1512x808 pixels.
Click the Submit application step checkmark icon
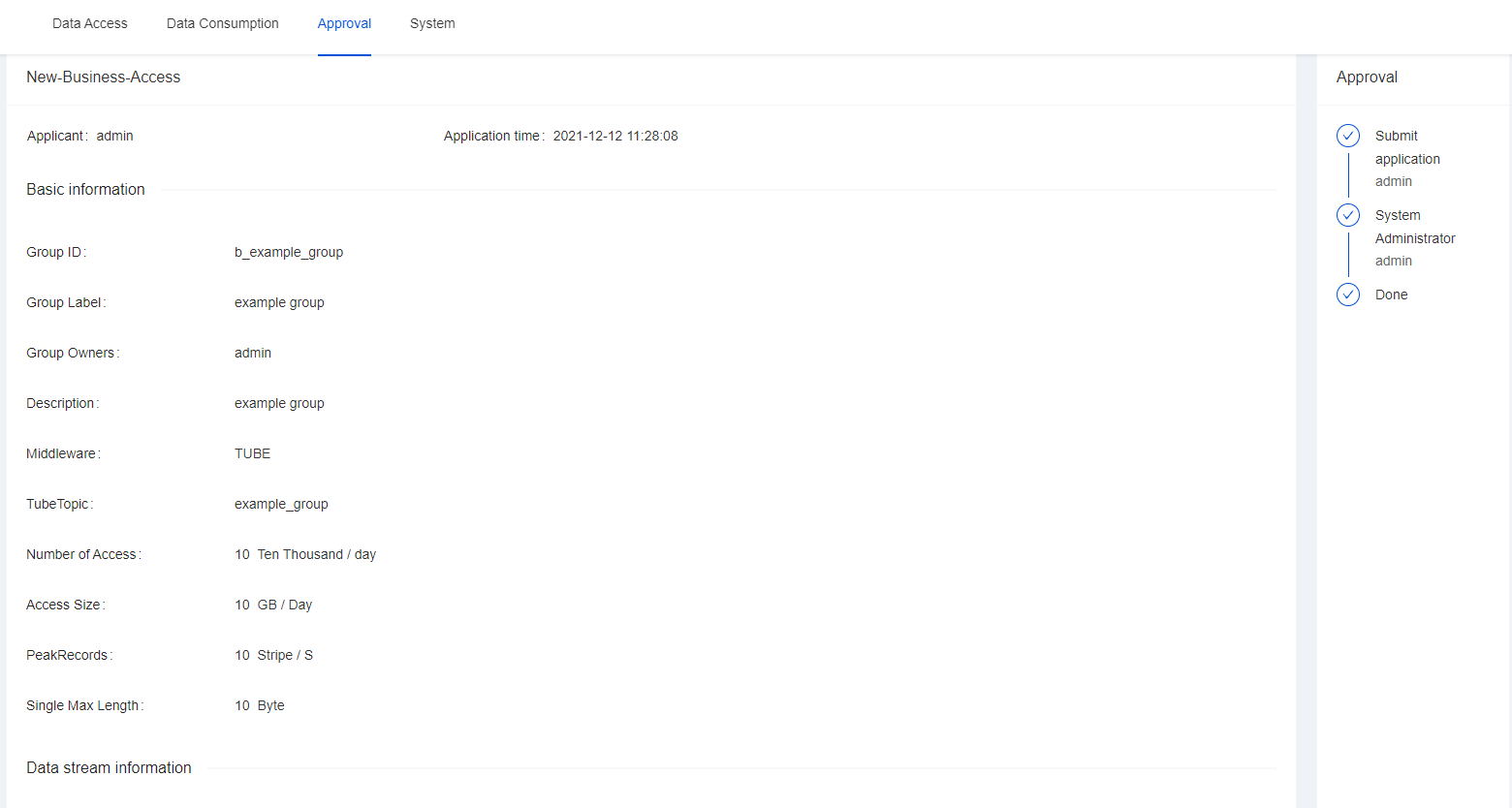(x=1348, y=136)
